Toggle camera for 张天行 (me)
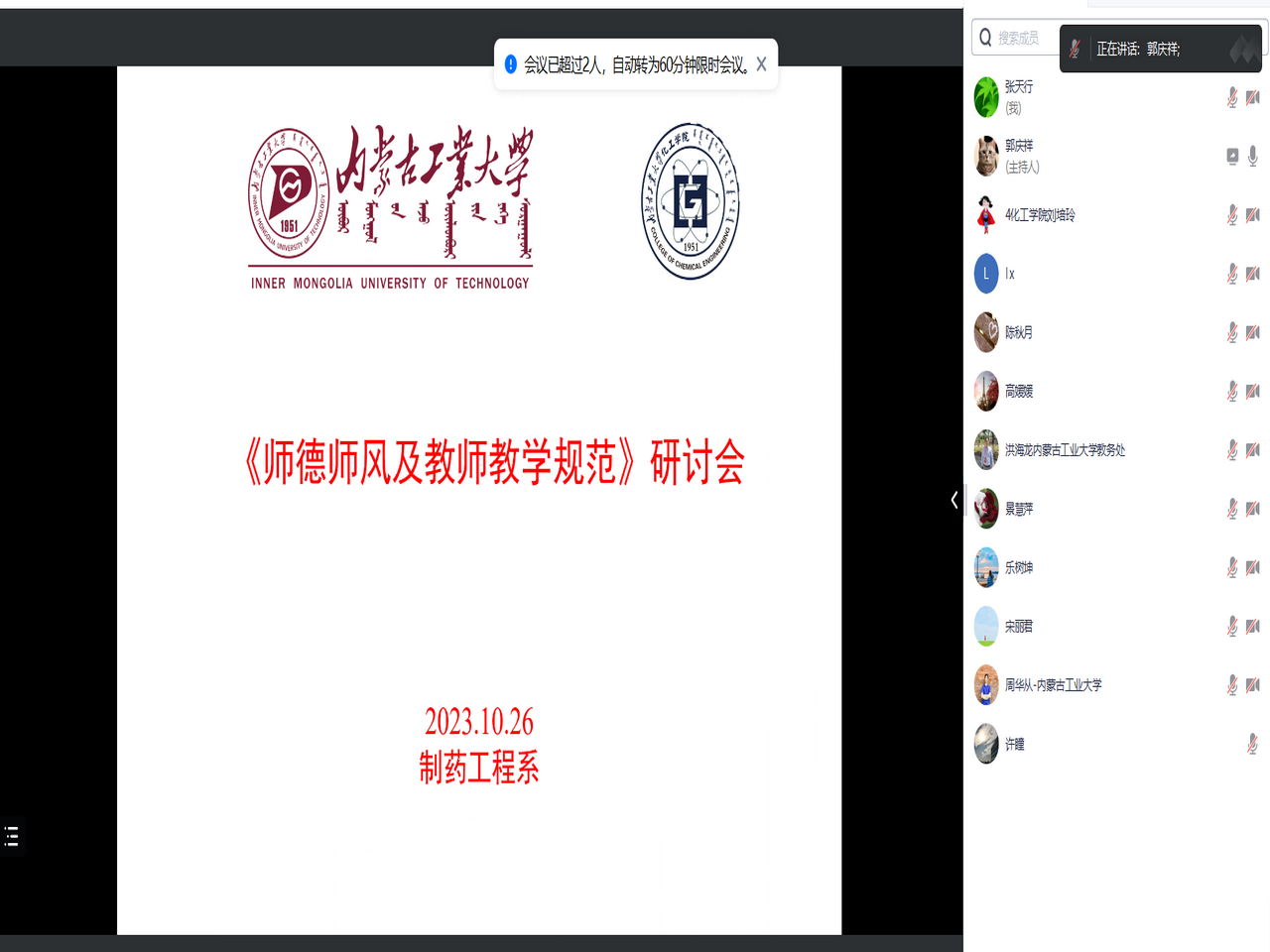Viewport: 1270px width, 952px height. click(x=1253, y=97)
